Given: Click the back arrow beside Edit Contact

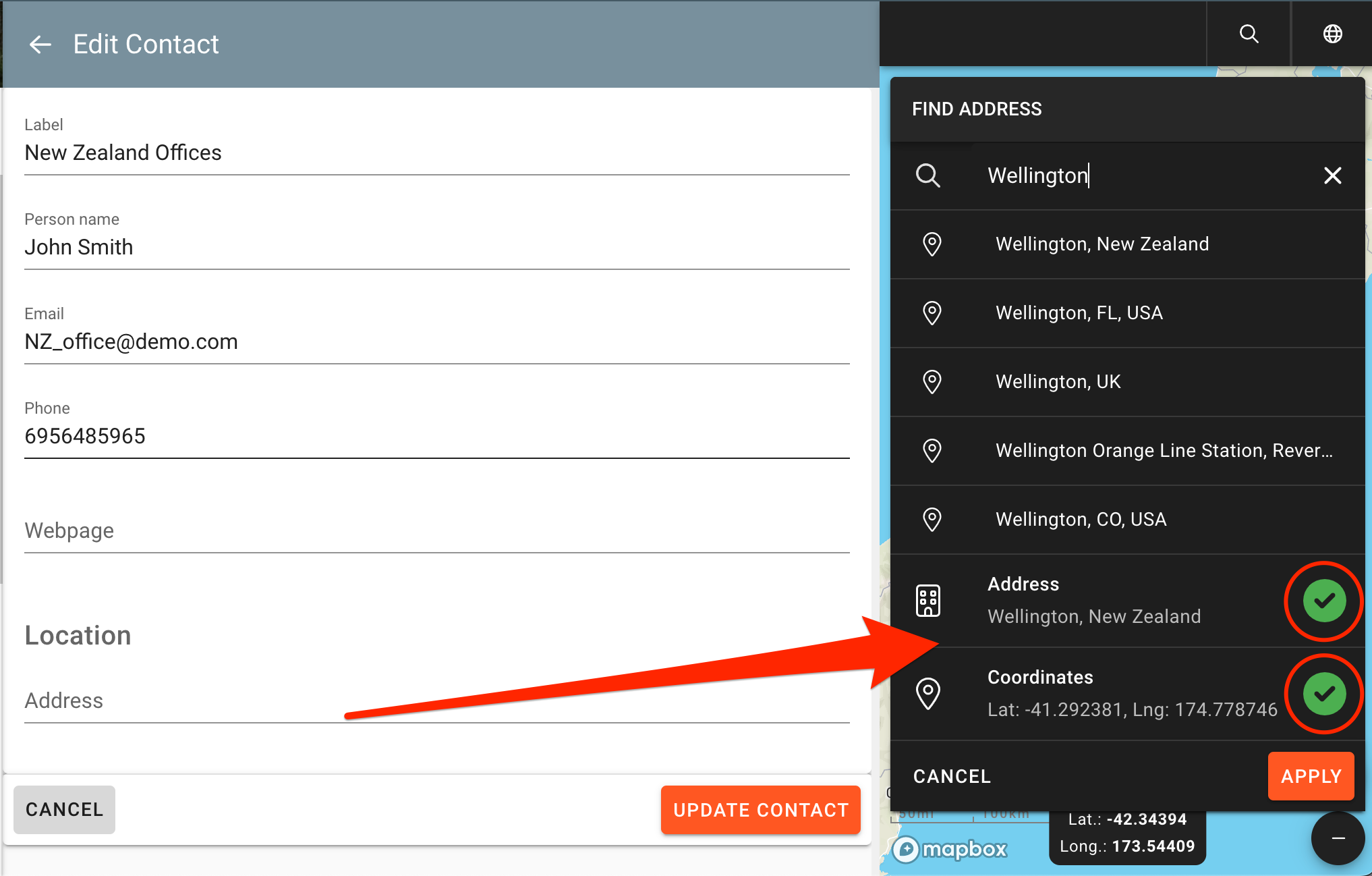Looking at the screenshot, I should click(40, 45).
